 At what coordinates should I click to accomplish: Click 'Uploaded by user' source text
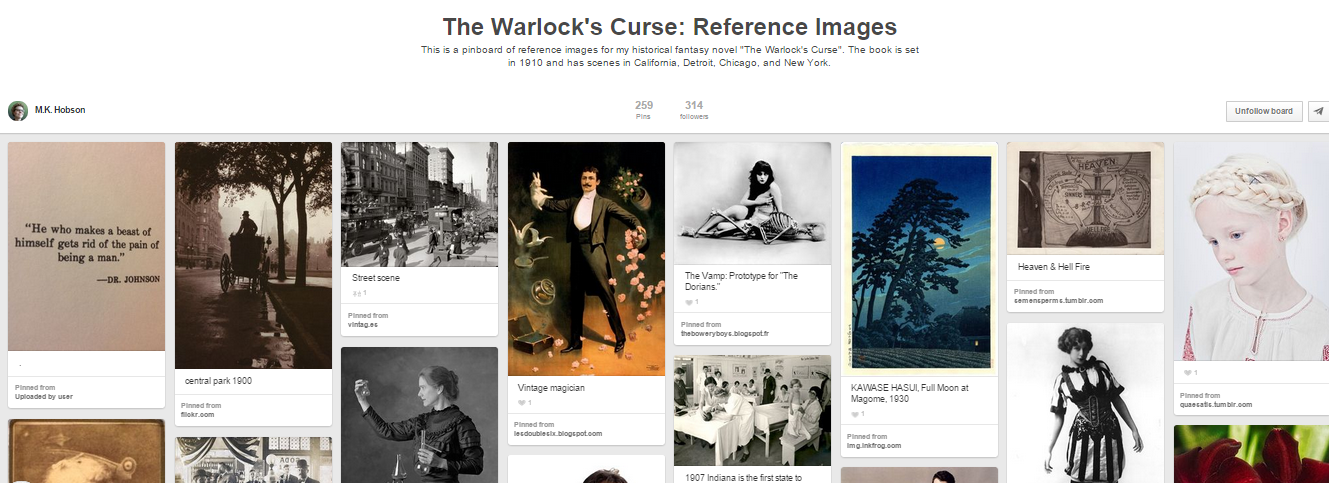click(44, 396)
